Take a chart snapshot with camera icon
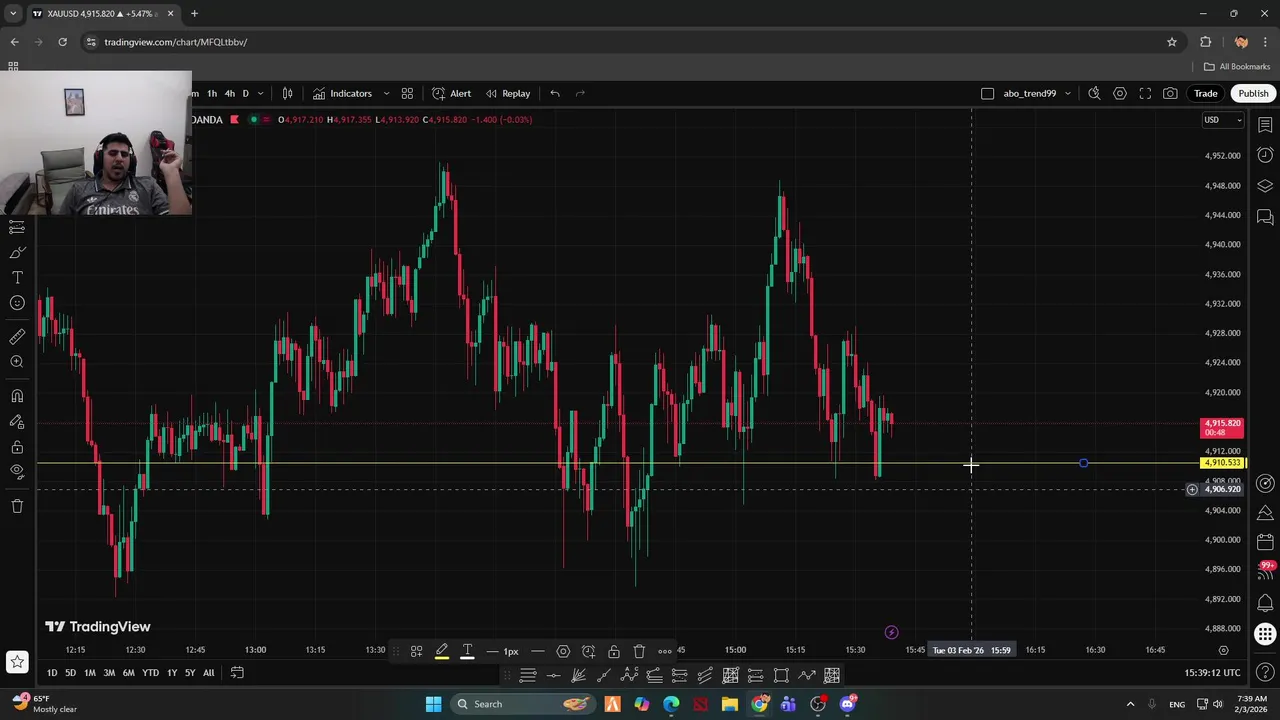The width and height of the screenshot is (1280, 720). click(1171, 93)
